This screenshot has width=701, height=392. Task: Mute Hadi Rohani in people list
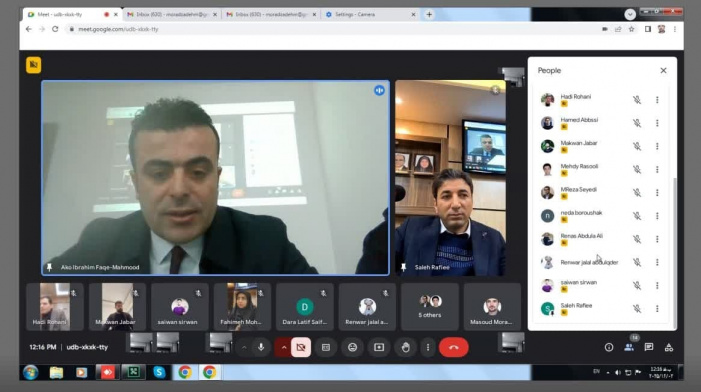[637, 100]
